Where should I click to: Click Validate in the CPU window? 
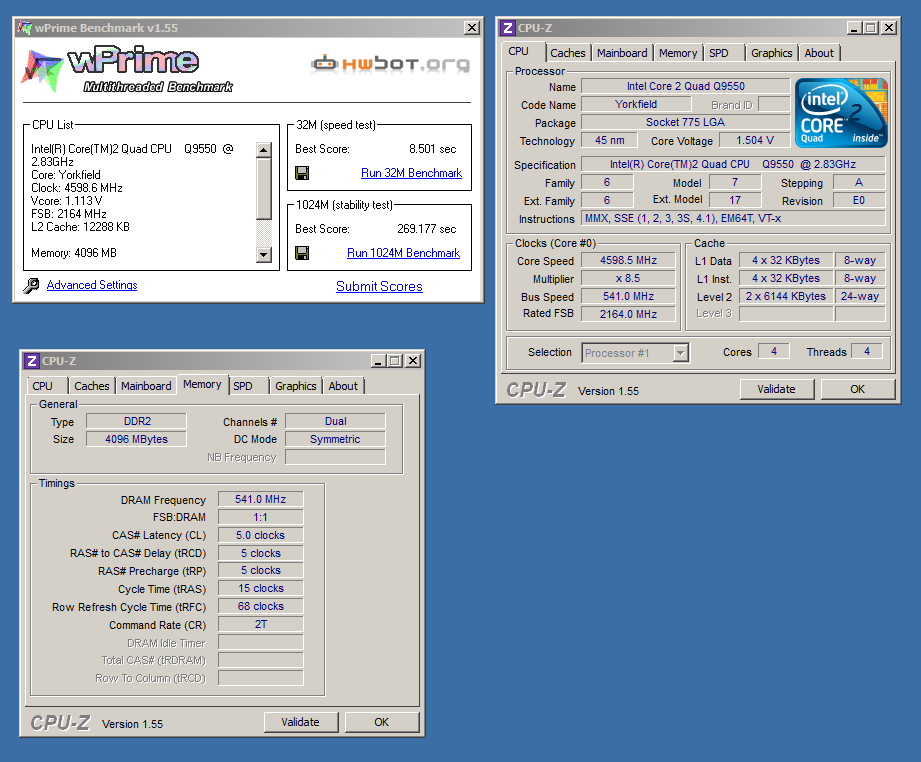[x=777, y=389]
